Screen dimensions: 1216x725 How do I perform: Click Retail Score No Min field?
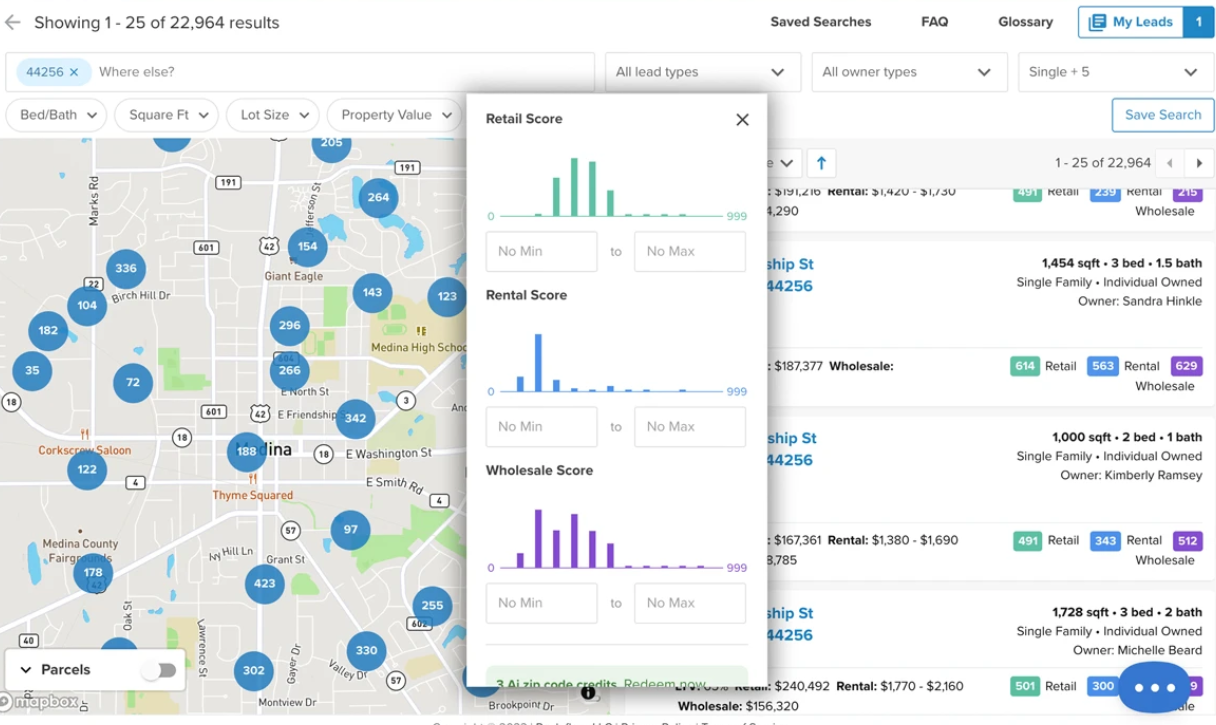541,252
